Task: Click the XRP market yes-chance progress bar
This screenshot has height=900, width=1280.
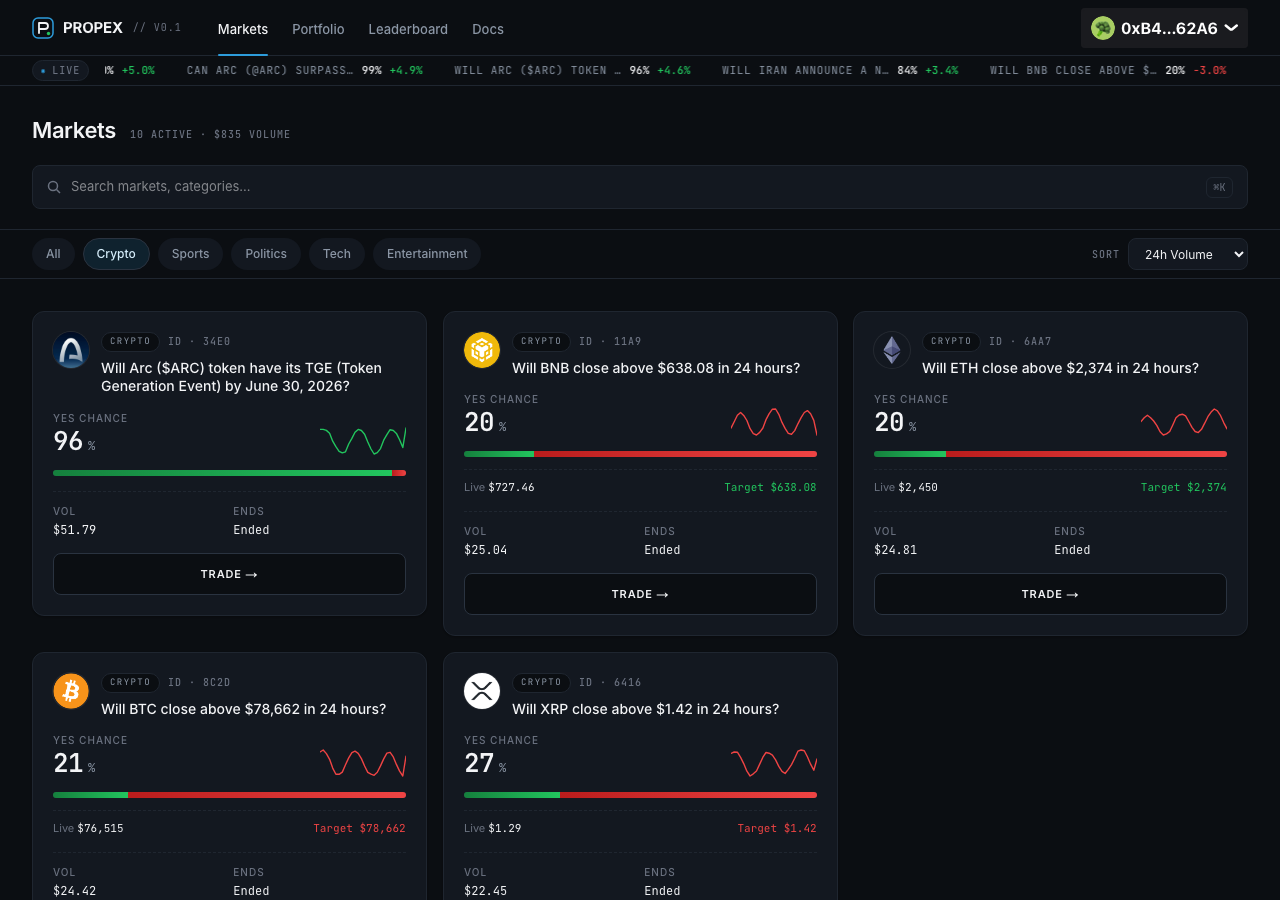Action: 640,795
